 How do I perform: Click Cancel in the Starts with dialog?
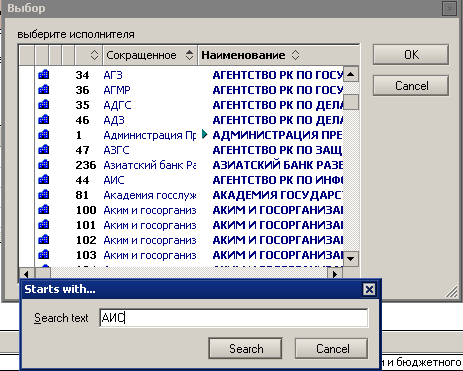(x=332, y=349)
